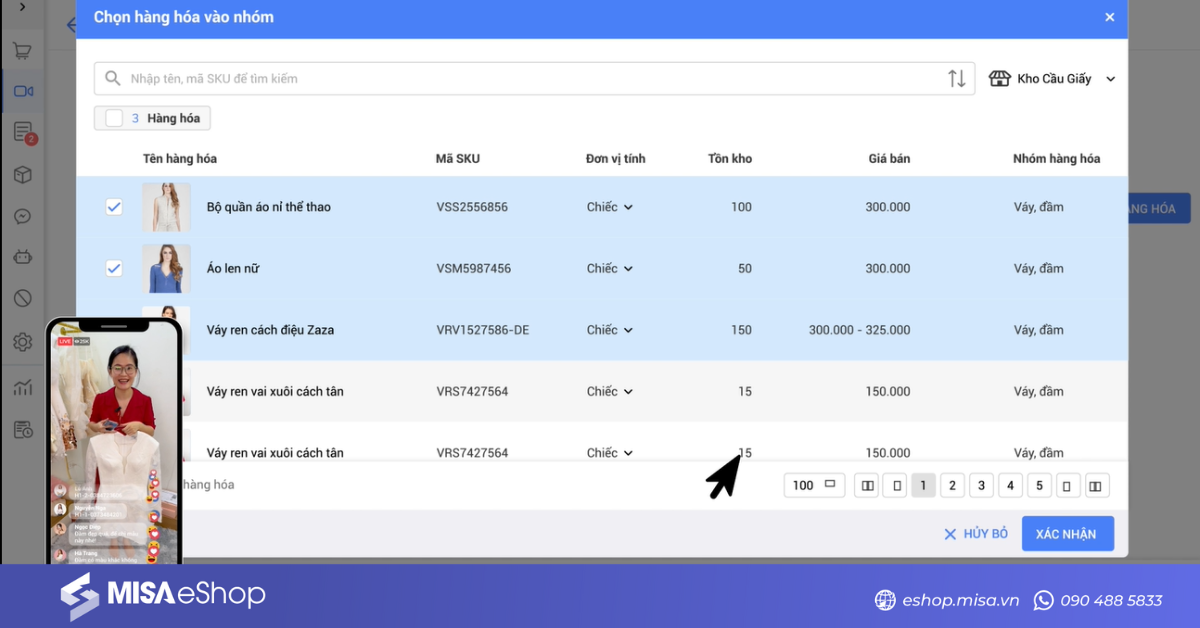Open the Kho Cầu Giấy warehouse dropdown
Screen dimensions: 1200x628
1052,79
